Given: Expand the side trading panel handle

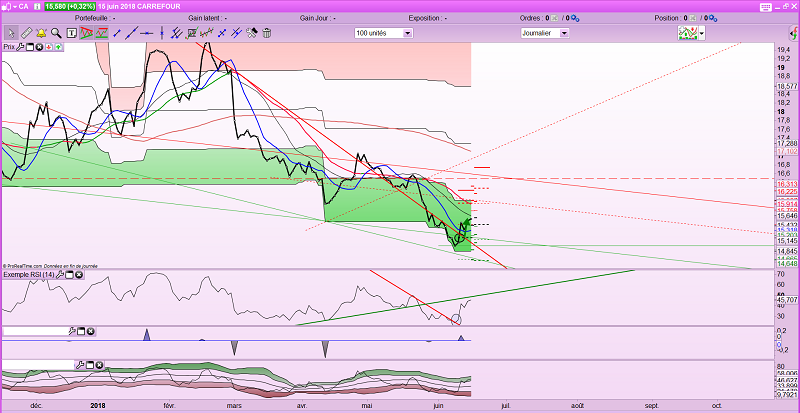Looking at the screenshot, I should (x=794, y=34).
